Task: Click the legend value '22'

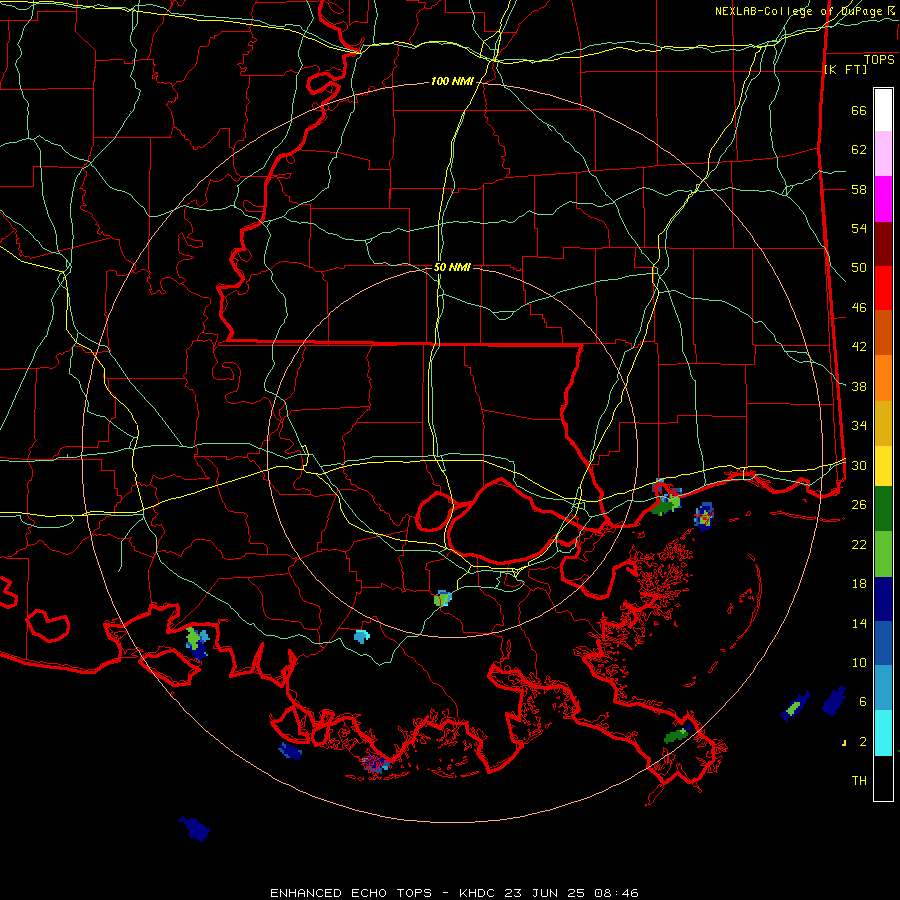Action: pos(859,545)
